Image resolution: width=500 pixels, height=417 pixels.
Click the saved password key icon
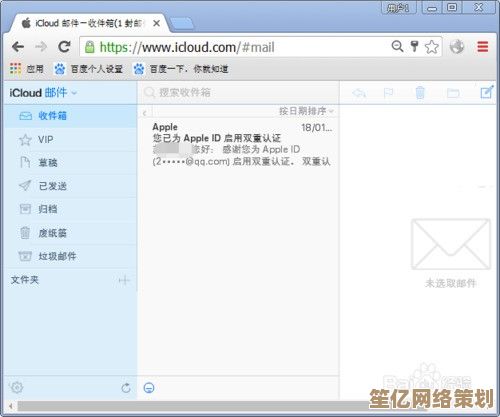pyautogui.click(x=414, y=46)
